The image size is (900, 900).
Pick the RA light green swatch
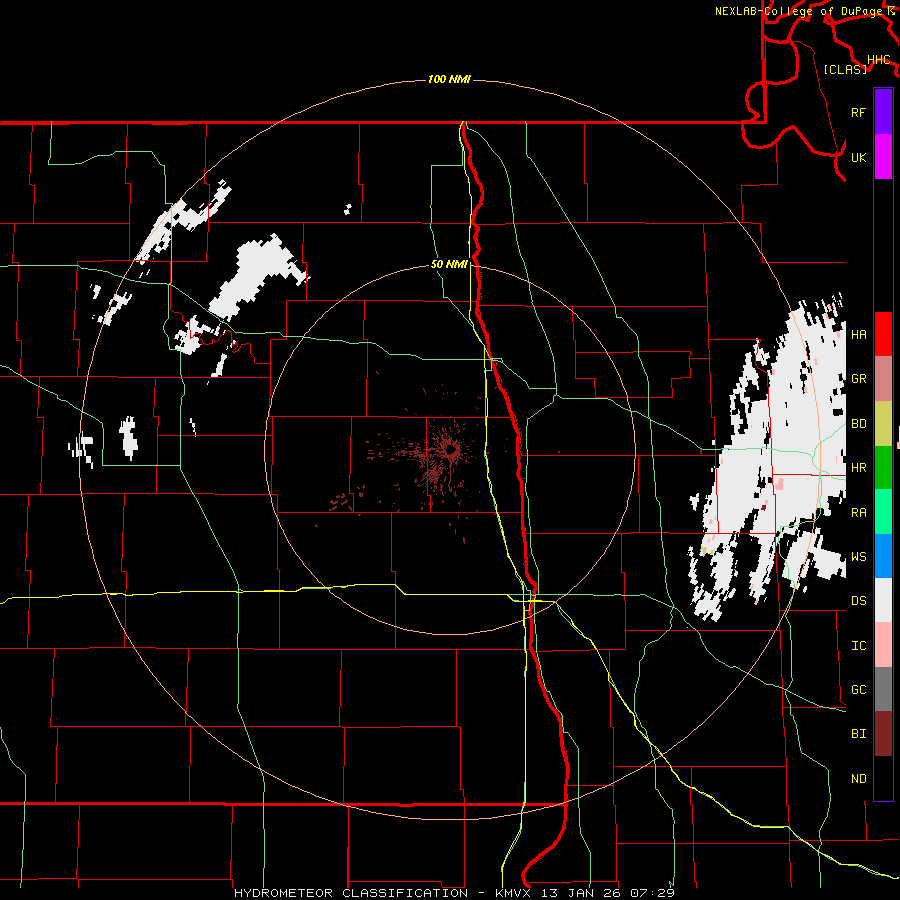[x=883, y=512]
